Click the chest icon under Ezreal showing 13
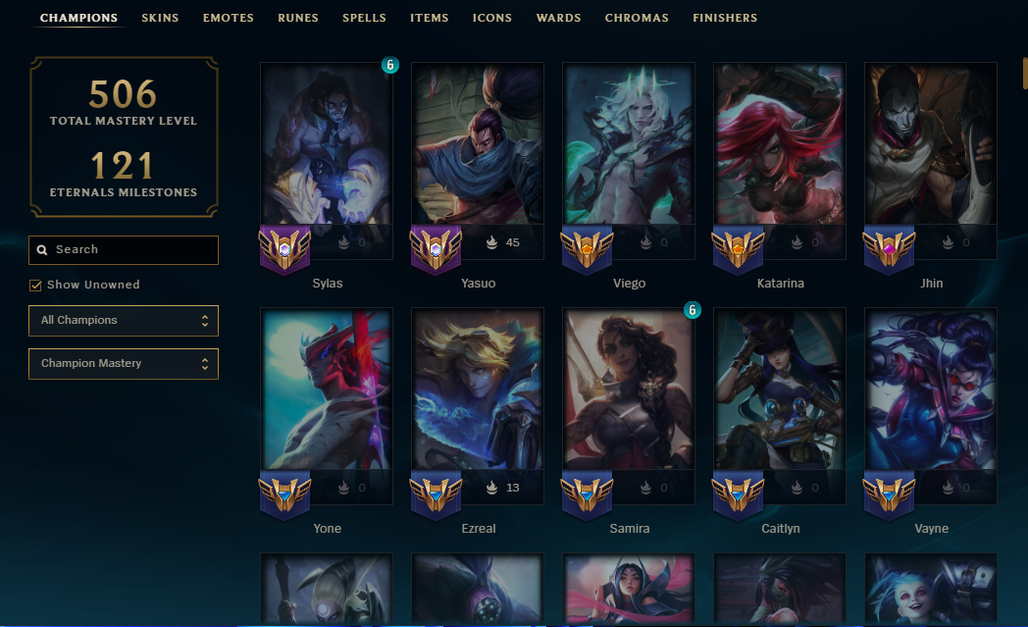 point(492,488)
